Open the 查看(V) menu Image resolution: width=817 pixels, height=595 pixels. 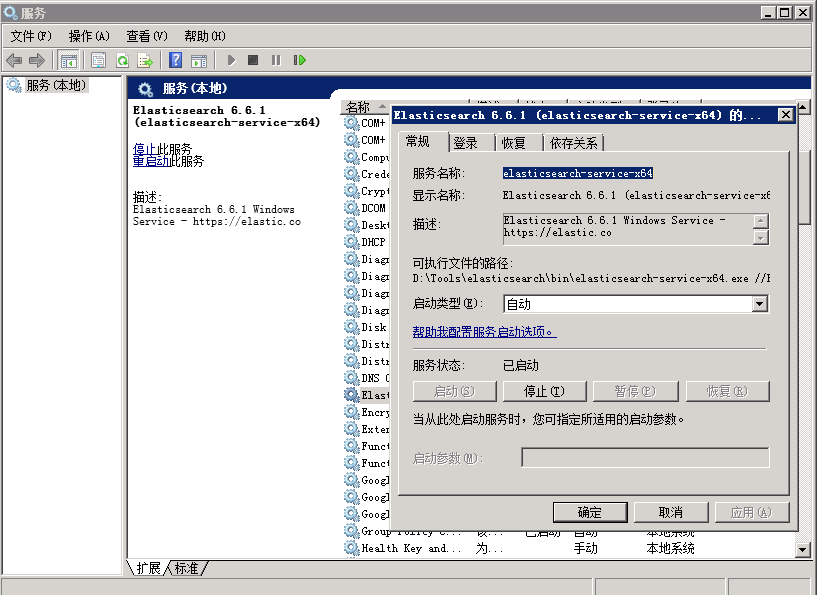click(147, 36)
